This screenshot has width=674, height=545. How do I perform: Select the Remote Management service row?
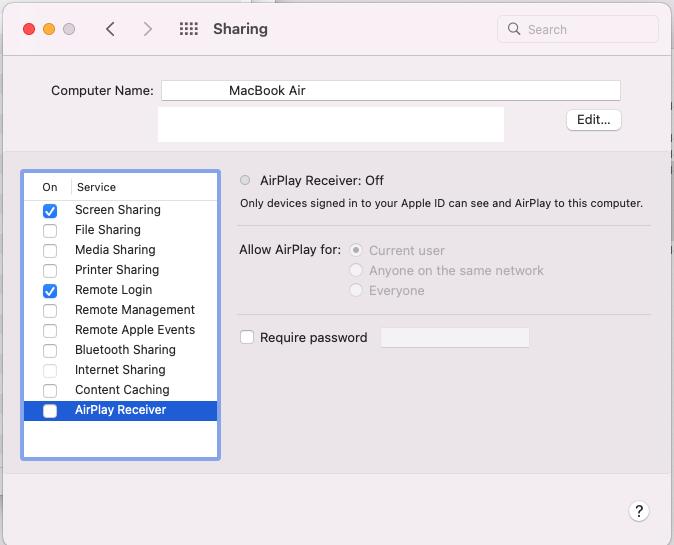coord(120,310)
